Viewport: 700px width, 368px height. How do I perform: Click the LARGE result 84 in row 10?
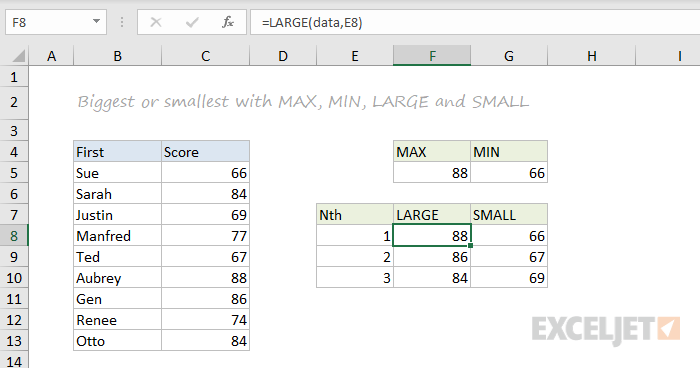[432, 278]
